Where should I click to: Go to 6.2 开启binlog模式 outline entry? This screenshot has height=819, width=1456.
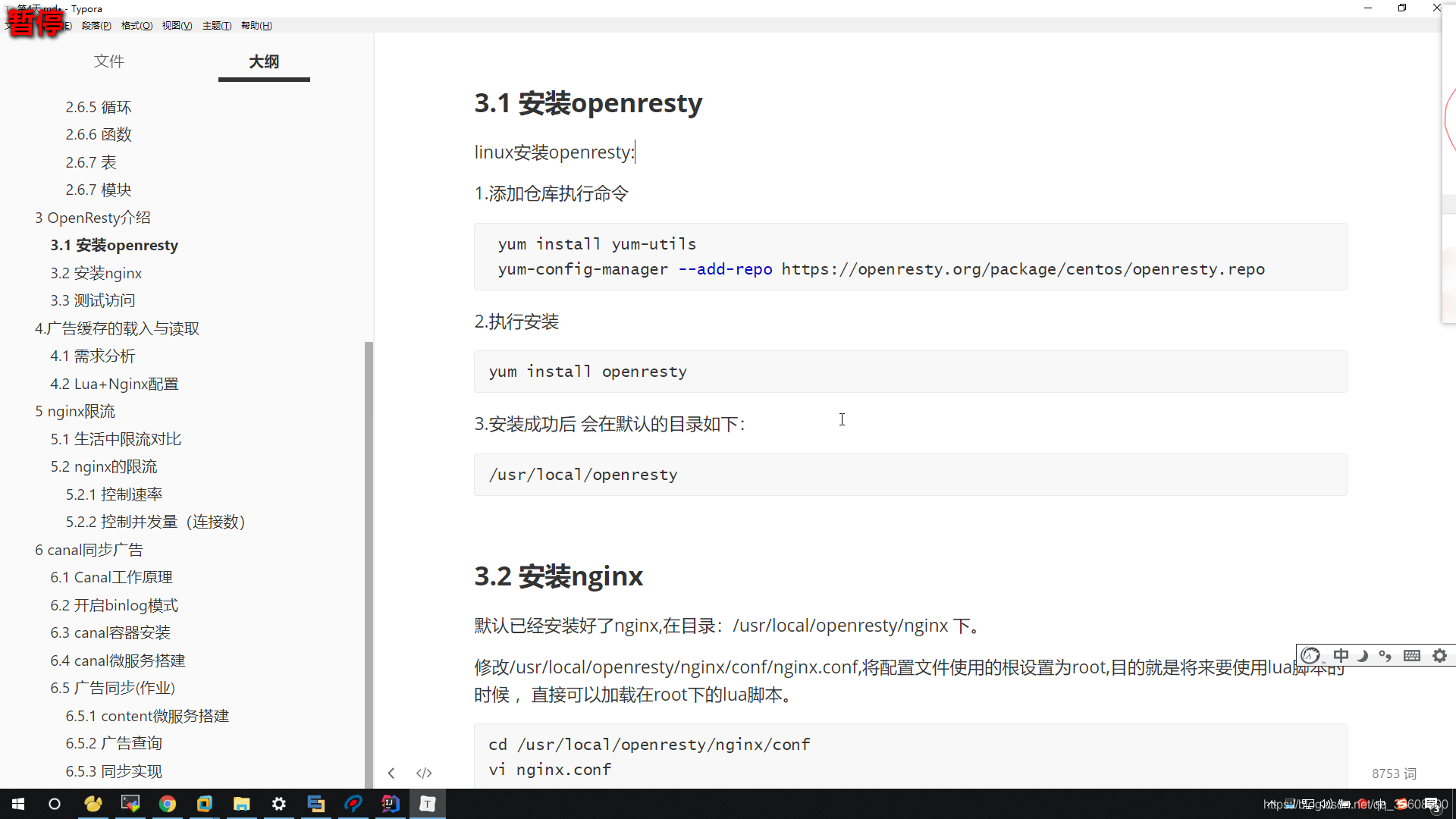click(115, 605)
